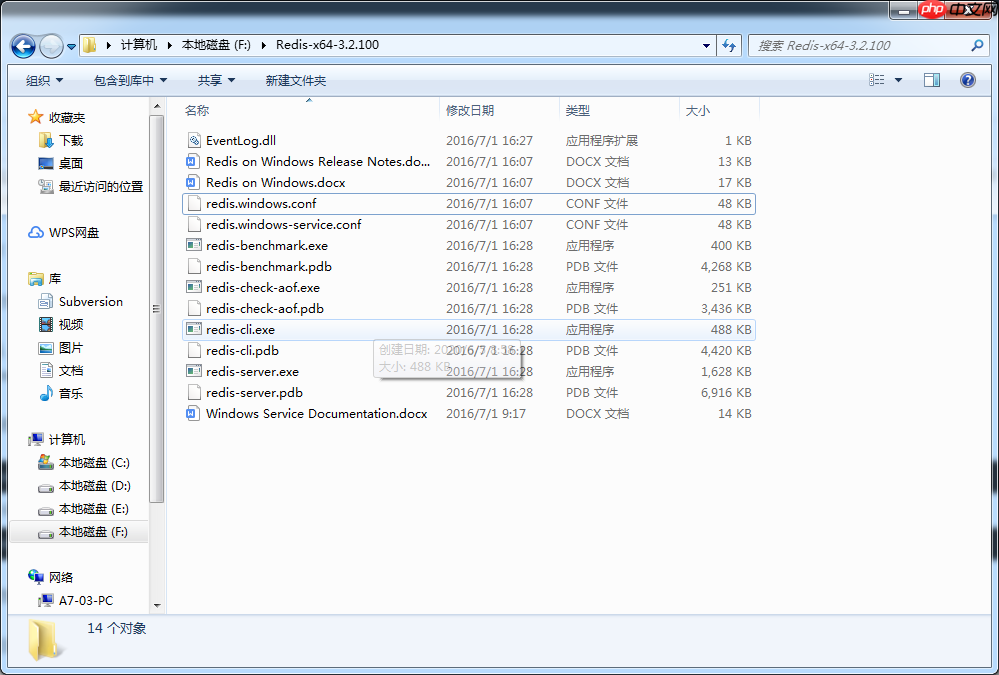
Task: Select the redis-benchmark.pdb file icon
Action: point(194,266)
